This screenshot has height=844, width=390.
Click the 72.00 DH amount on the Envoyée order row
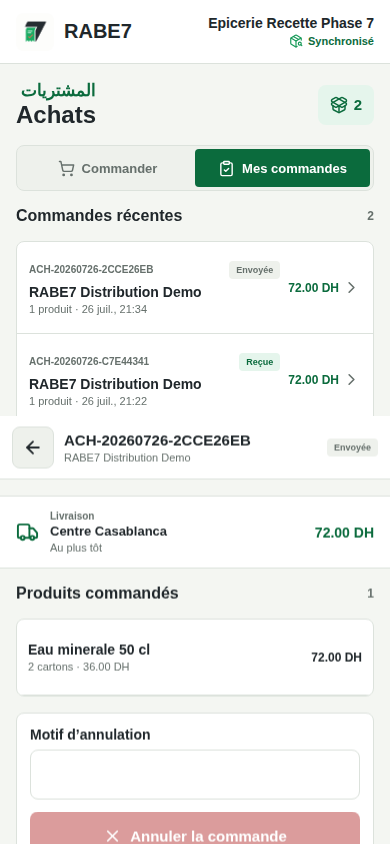pyautogui.click(x=314, y=288)
